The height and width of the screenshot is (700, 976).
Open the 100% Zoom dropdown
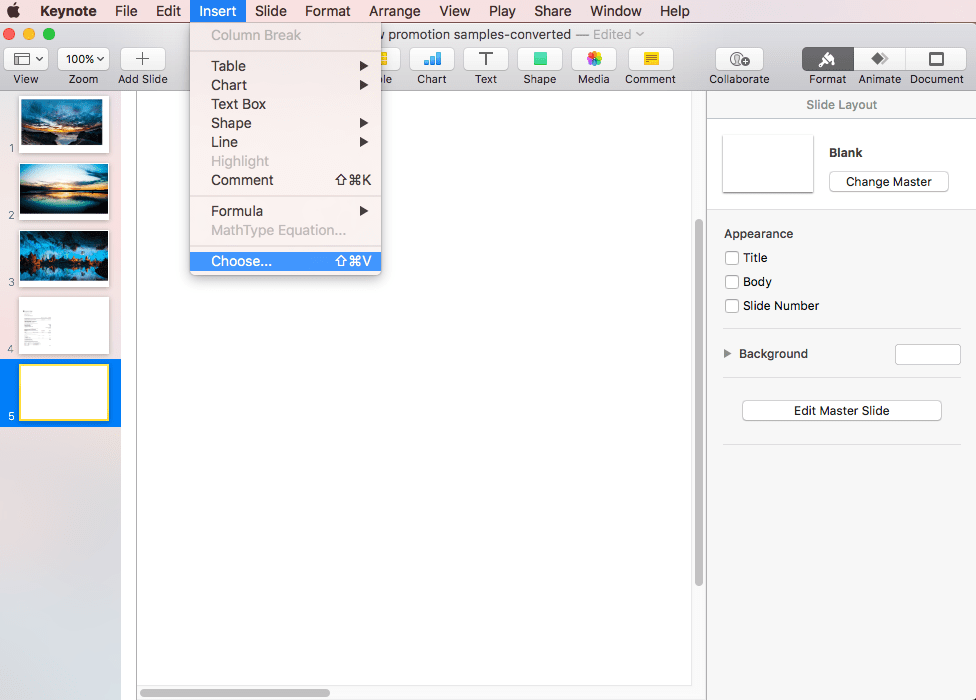pos(84,60)
